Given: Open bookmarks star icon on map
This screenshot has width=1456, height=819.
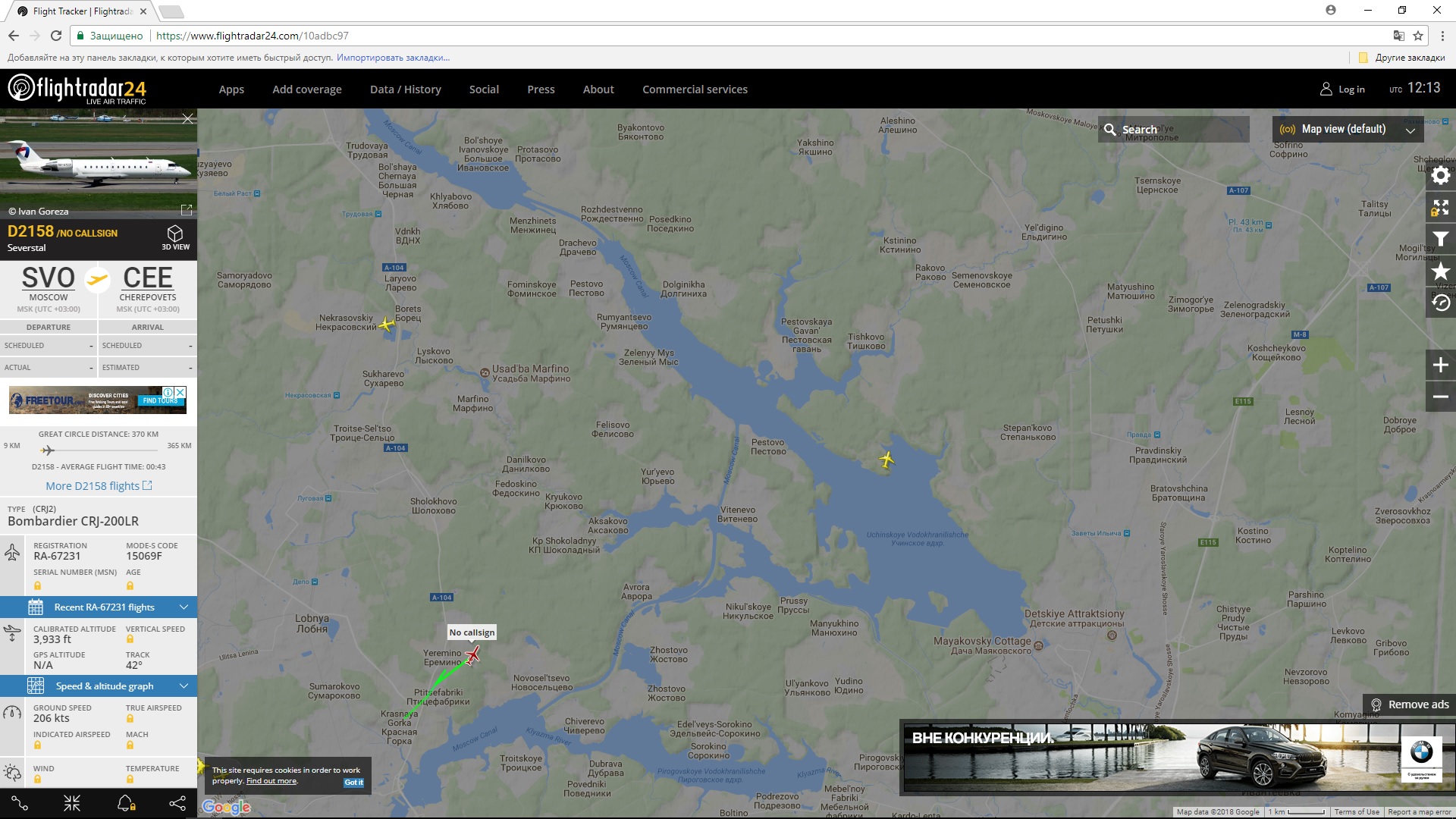Looking at the screenshot, I should [1440, 271].
